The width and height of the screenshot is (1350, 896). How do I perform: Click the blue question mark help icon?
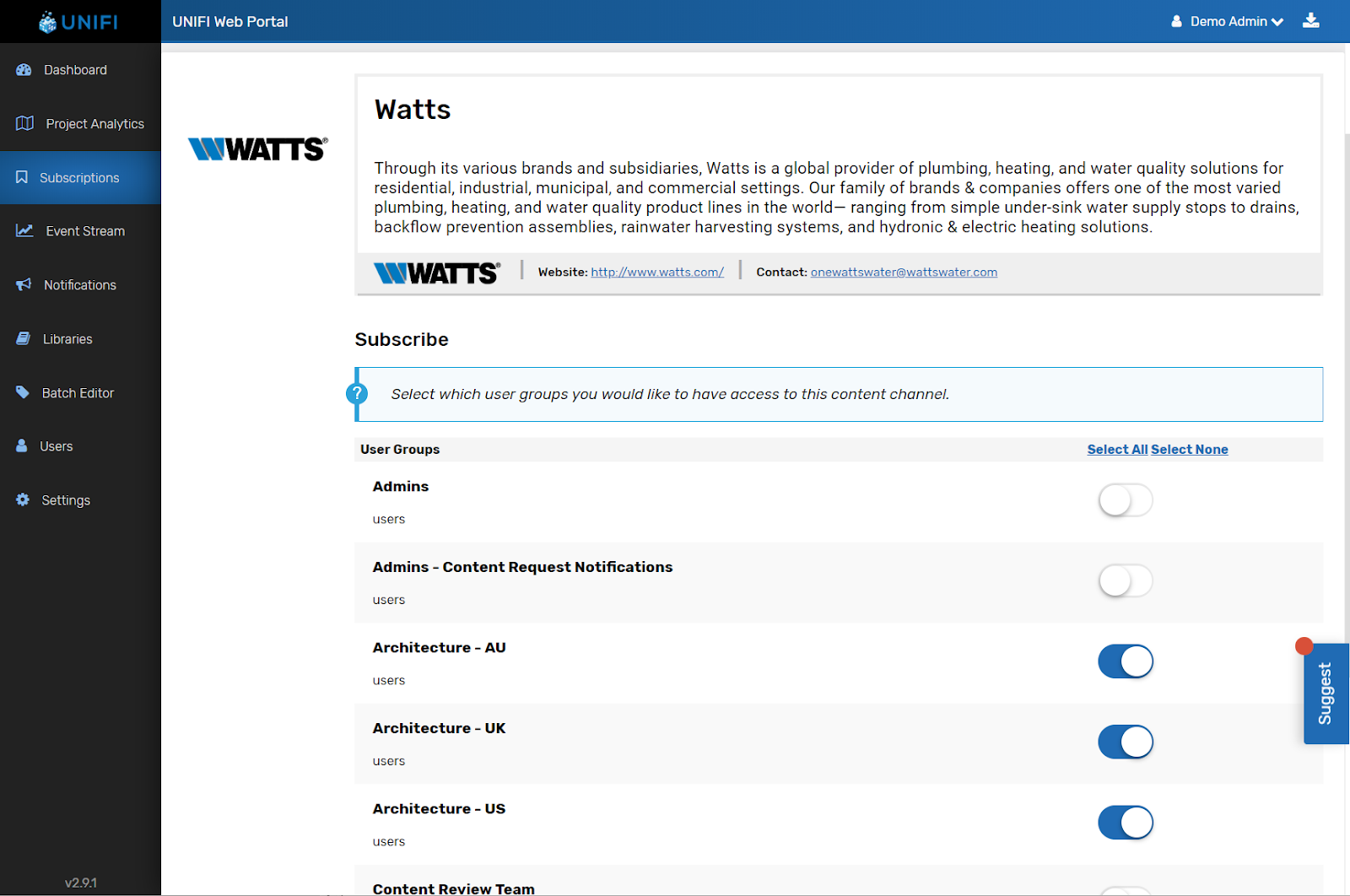357,393
